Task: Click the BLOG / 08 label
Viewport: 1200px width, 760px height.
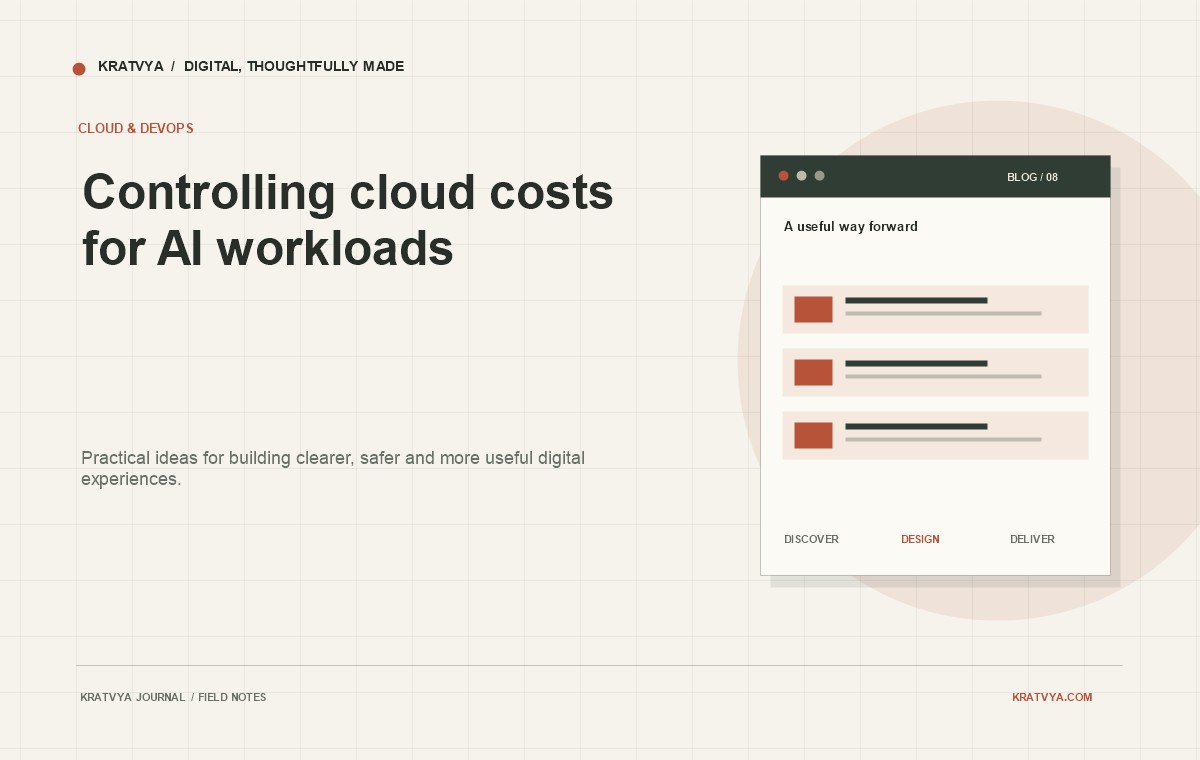Action: (x=1032, y=177)
